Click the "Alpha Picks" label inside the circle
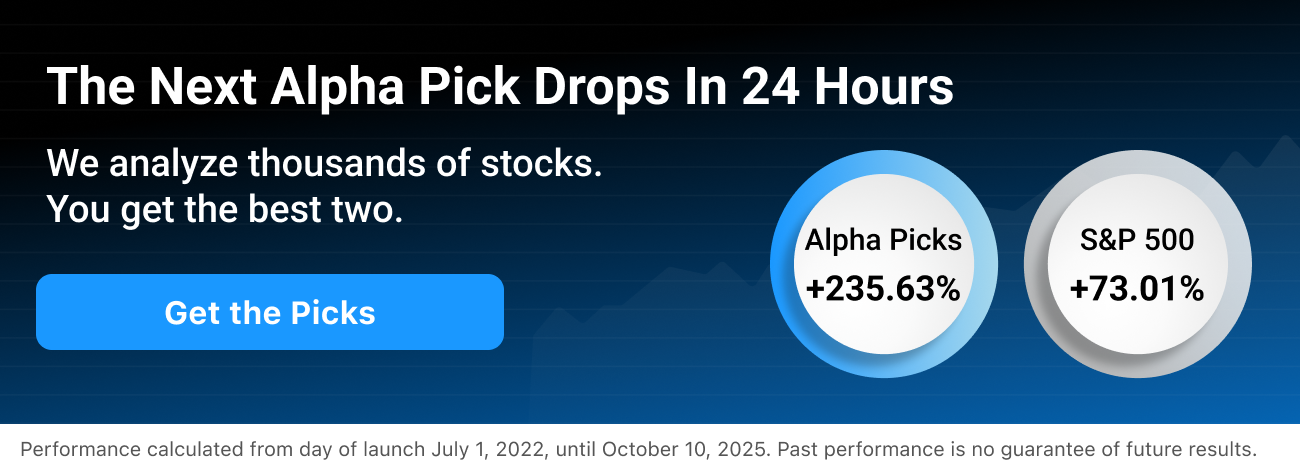The image size is (1300, 472). click(884, 240)
